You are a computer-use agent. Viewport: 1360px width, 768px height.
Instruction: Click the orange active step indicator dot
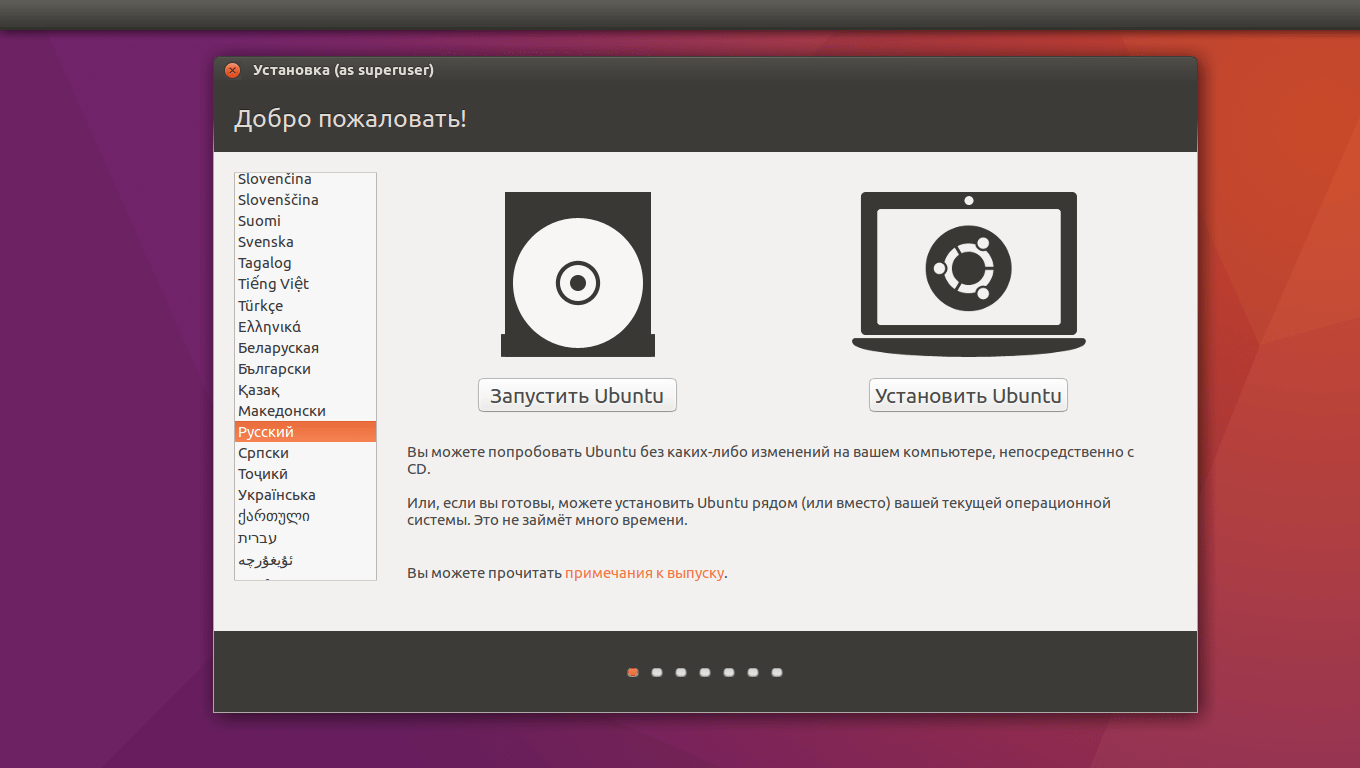pos(633,672)
